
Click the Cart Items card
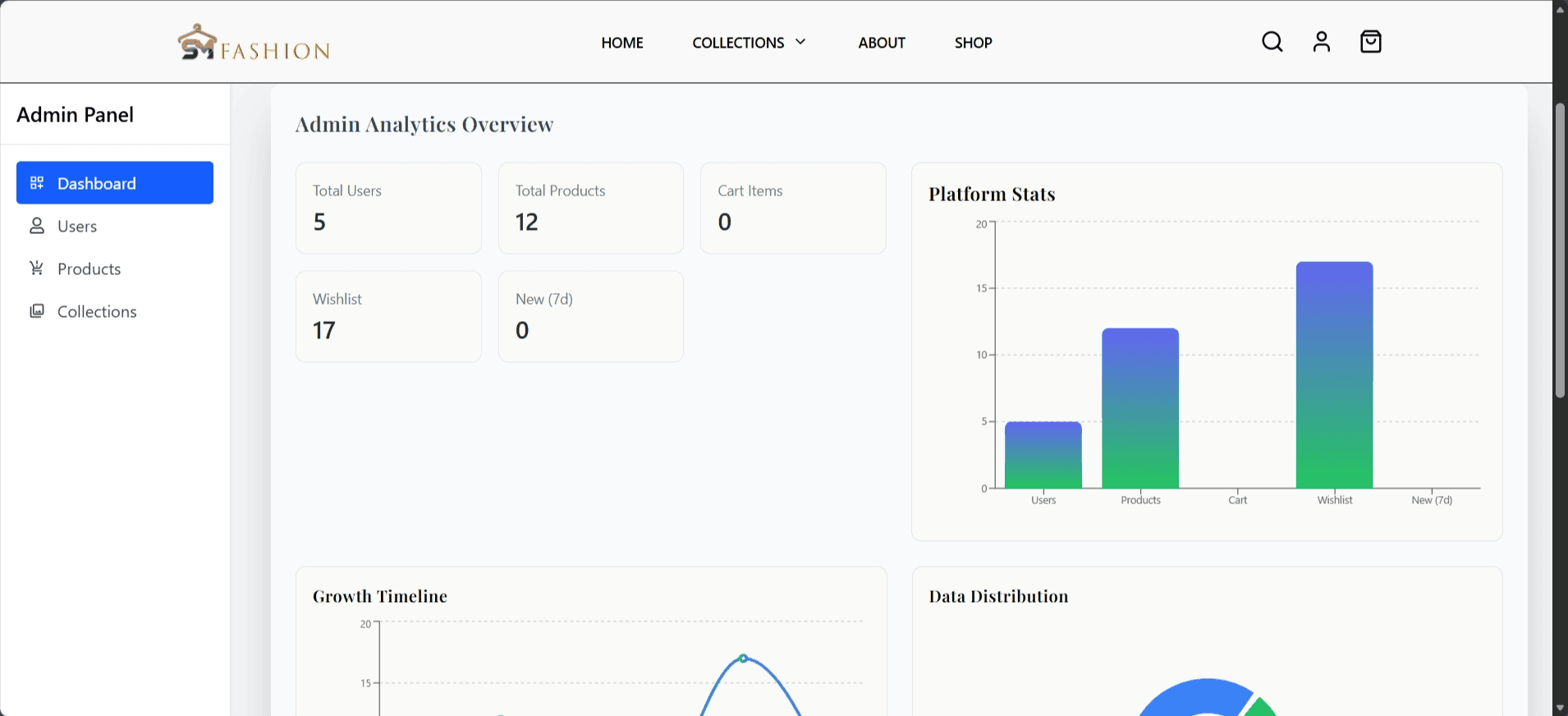pyautogui.click(x=793, y=208)
